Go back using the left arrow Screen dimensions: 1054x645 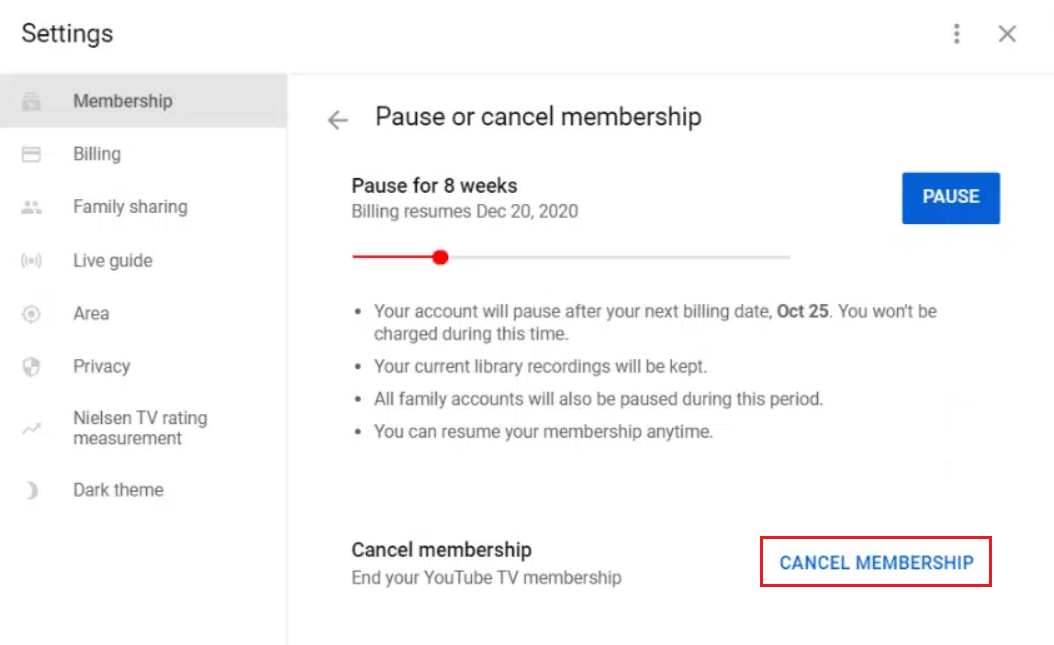(338, 120)
